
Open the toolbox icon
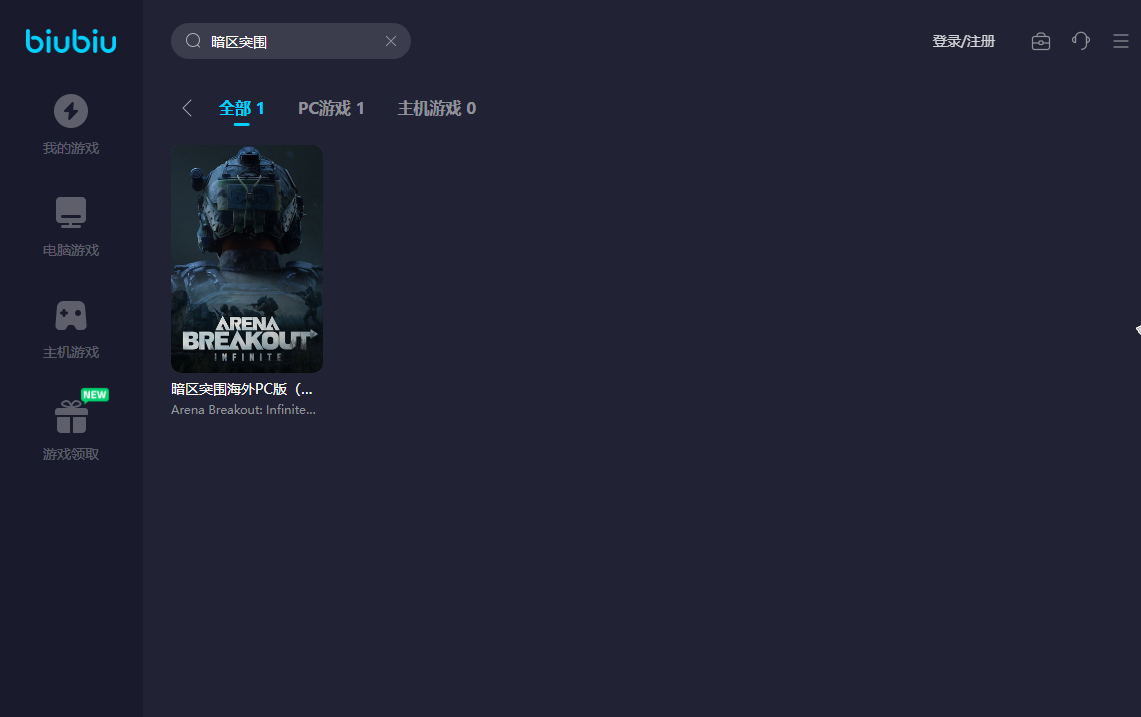(1041, 41)
